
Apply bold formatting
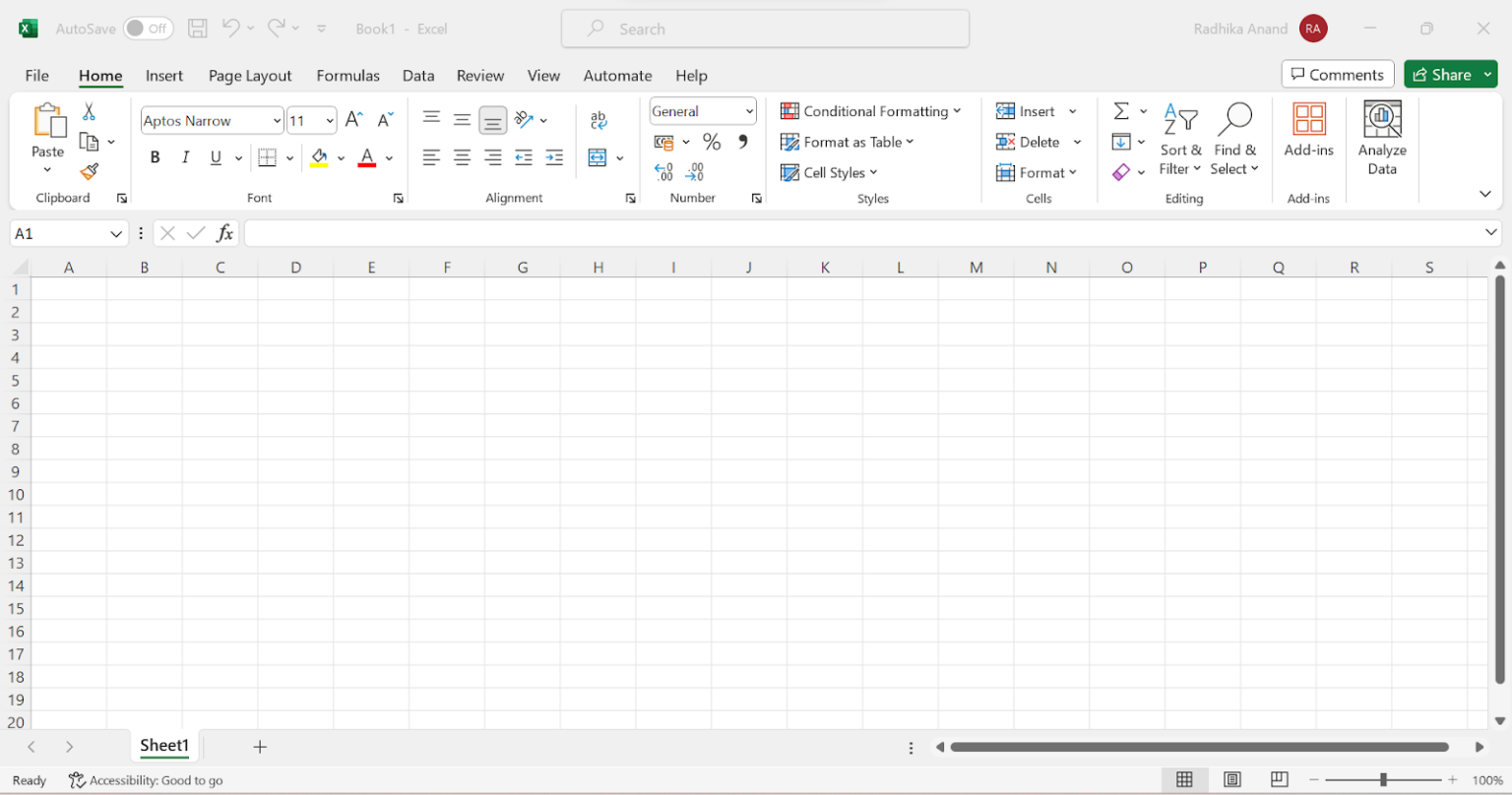(155, 156)
